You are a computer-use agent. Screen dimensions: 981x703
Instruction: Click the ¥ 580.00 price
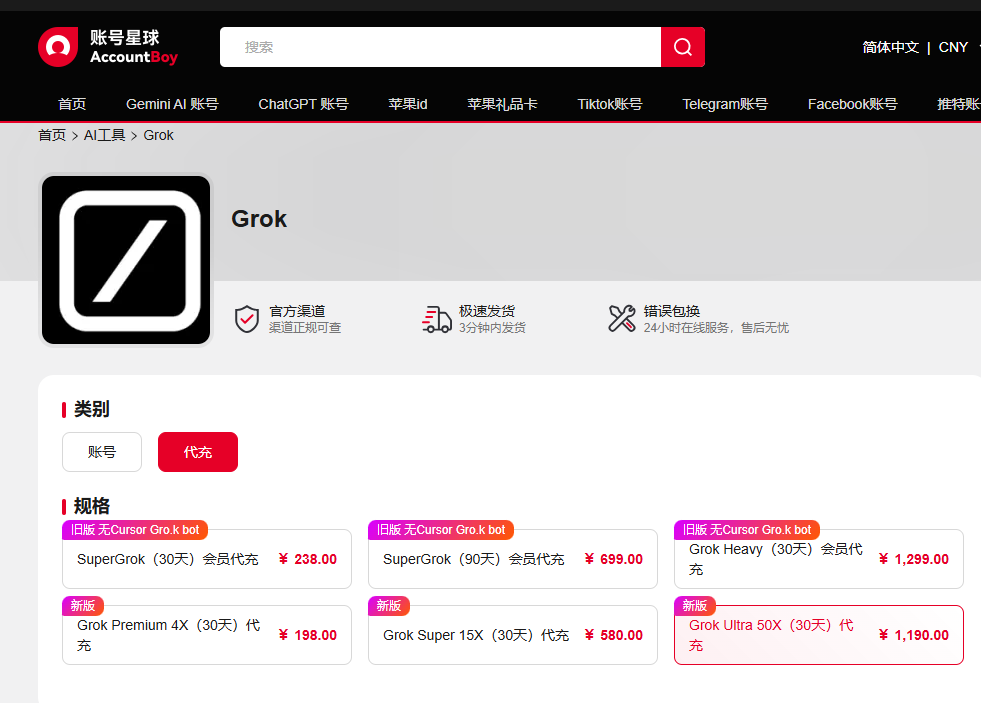point(613,635)
